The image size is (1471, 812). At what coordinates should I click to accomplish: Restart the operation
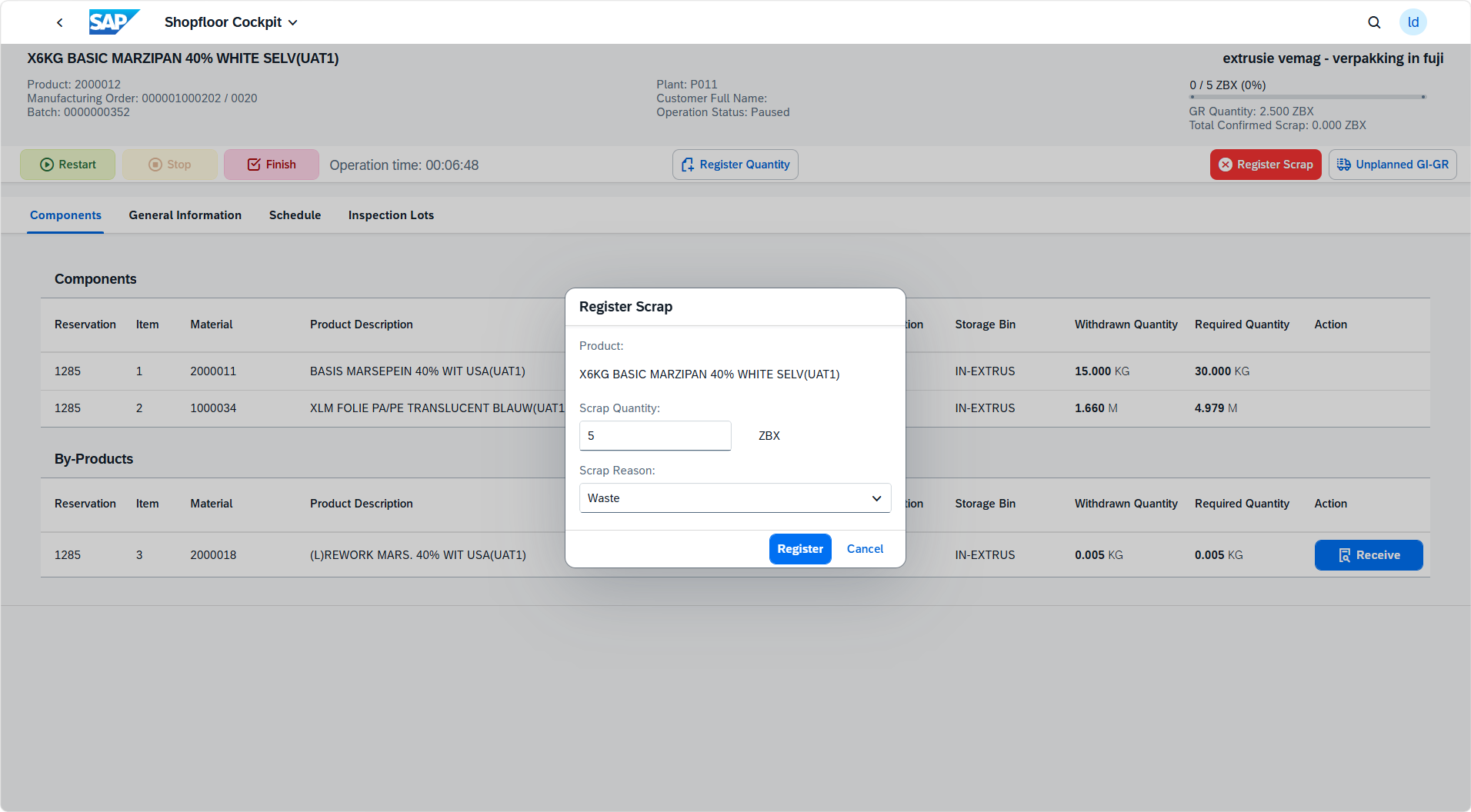point(68,165)
